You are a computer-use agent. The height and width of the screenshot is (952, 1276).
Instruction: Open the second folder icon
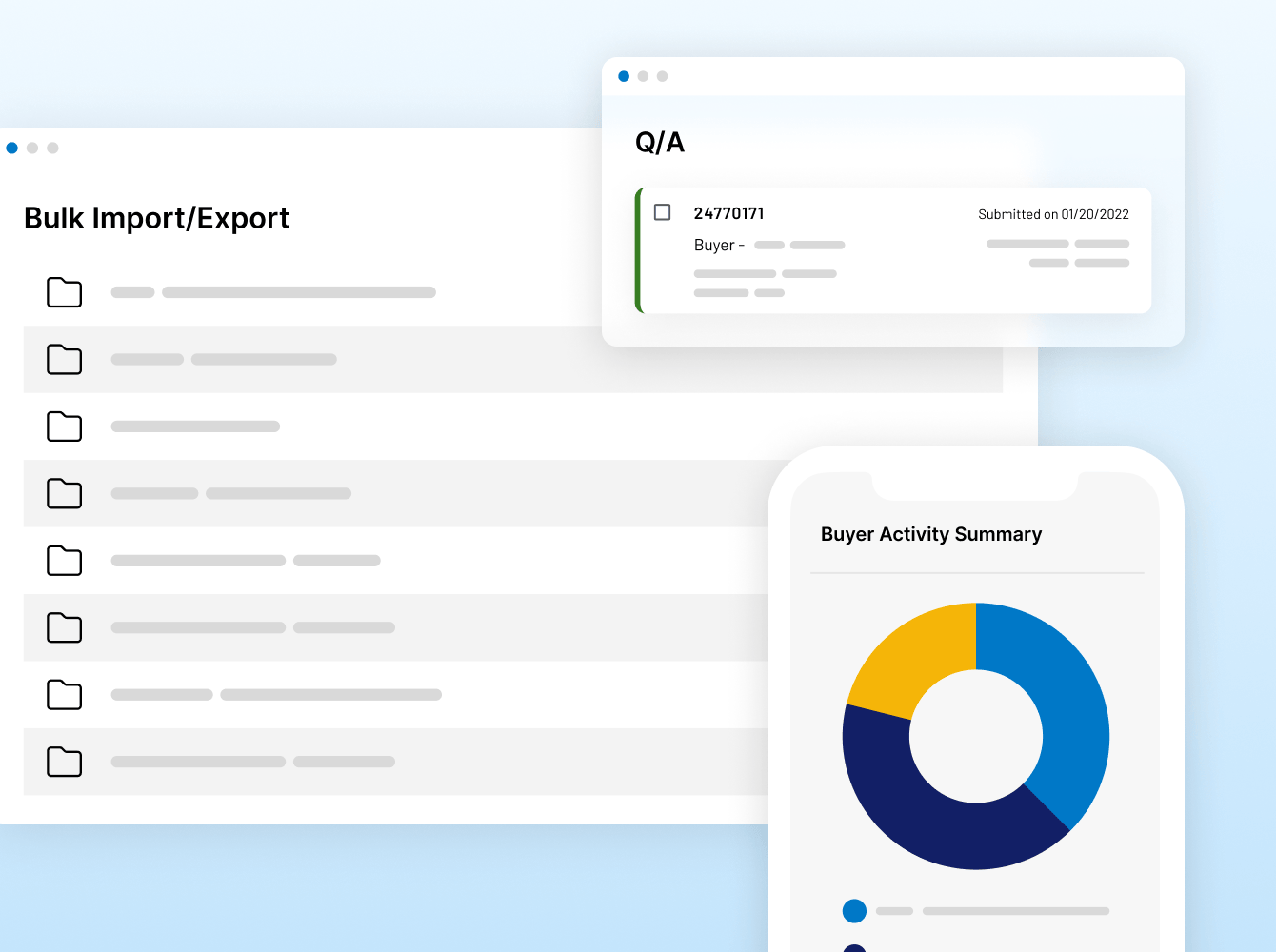64,360
